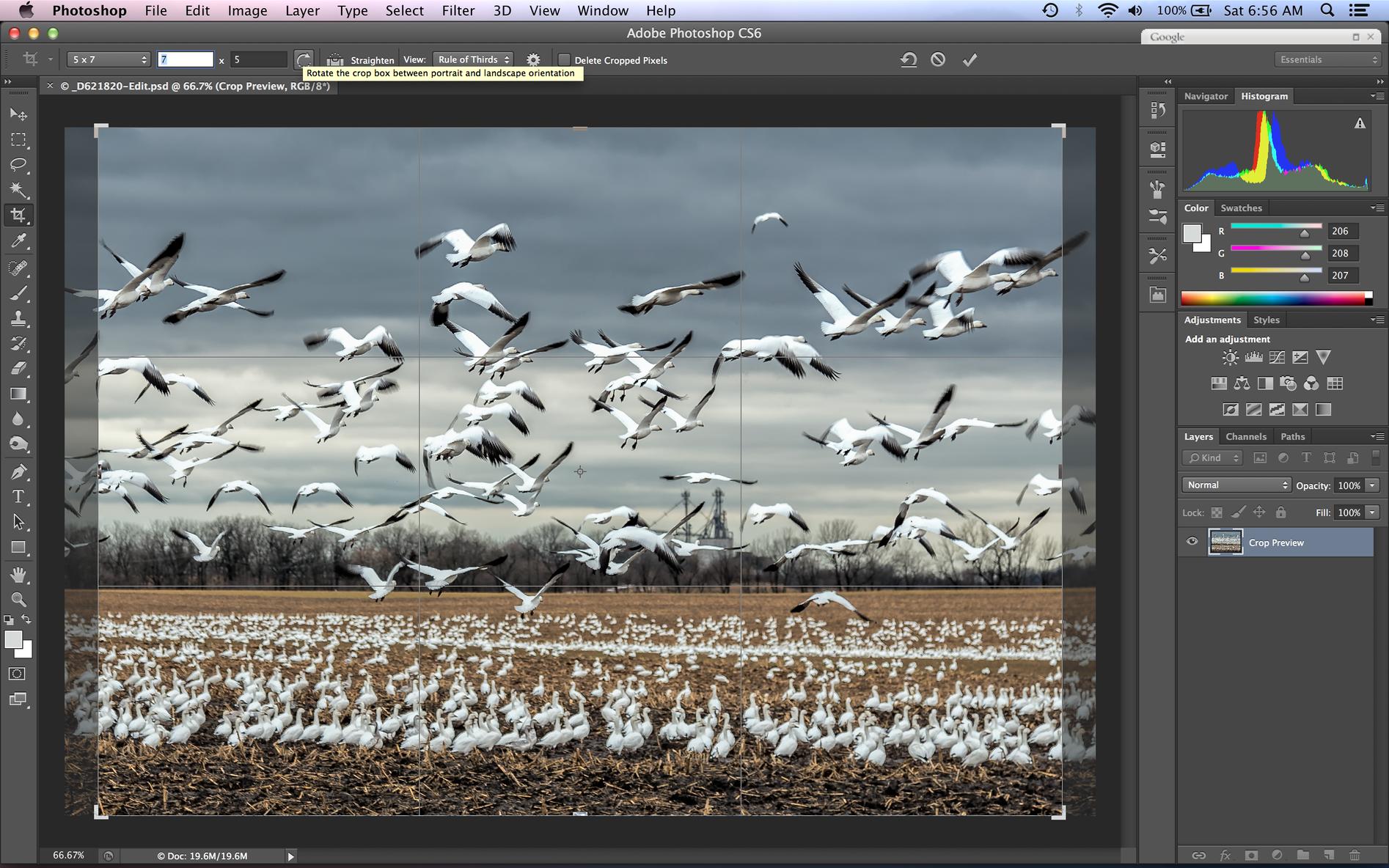1389x868 pixels.
Task: Open the Normal blend mode dropdown
Action: 1236,485
